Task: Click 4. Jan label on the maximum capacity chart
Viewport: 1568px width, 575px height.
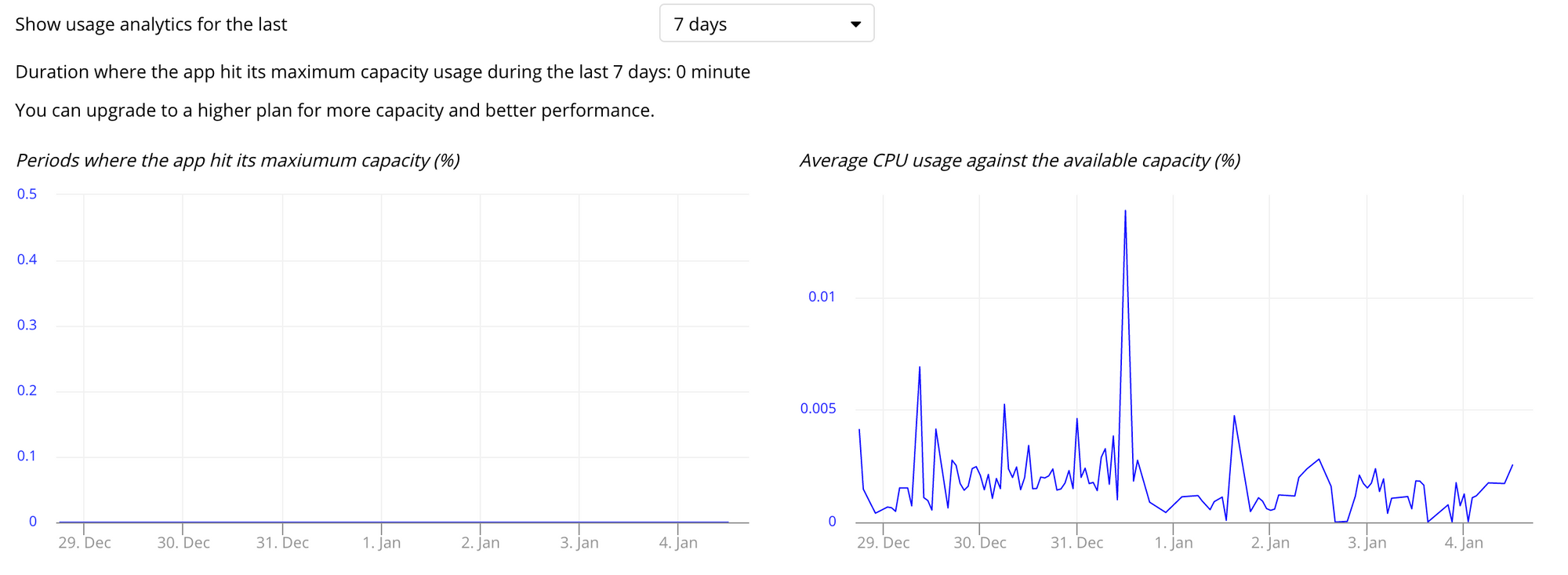Action: point(678,543)
